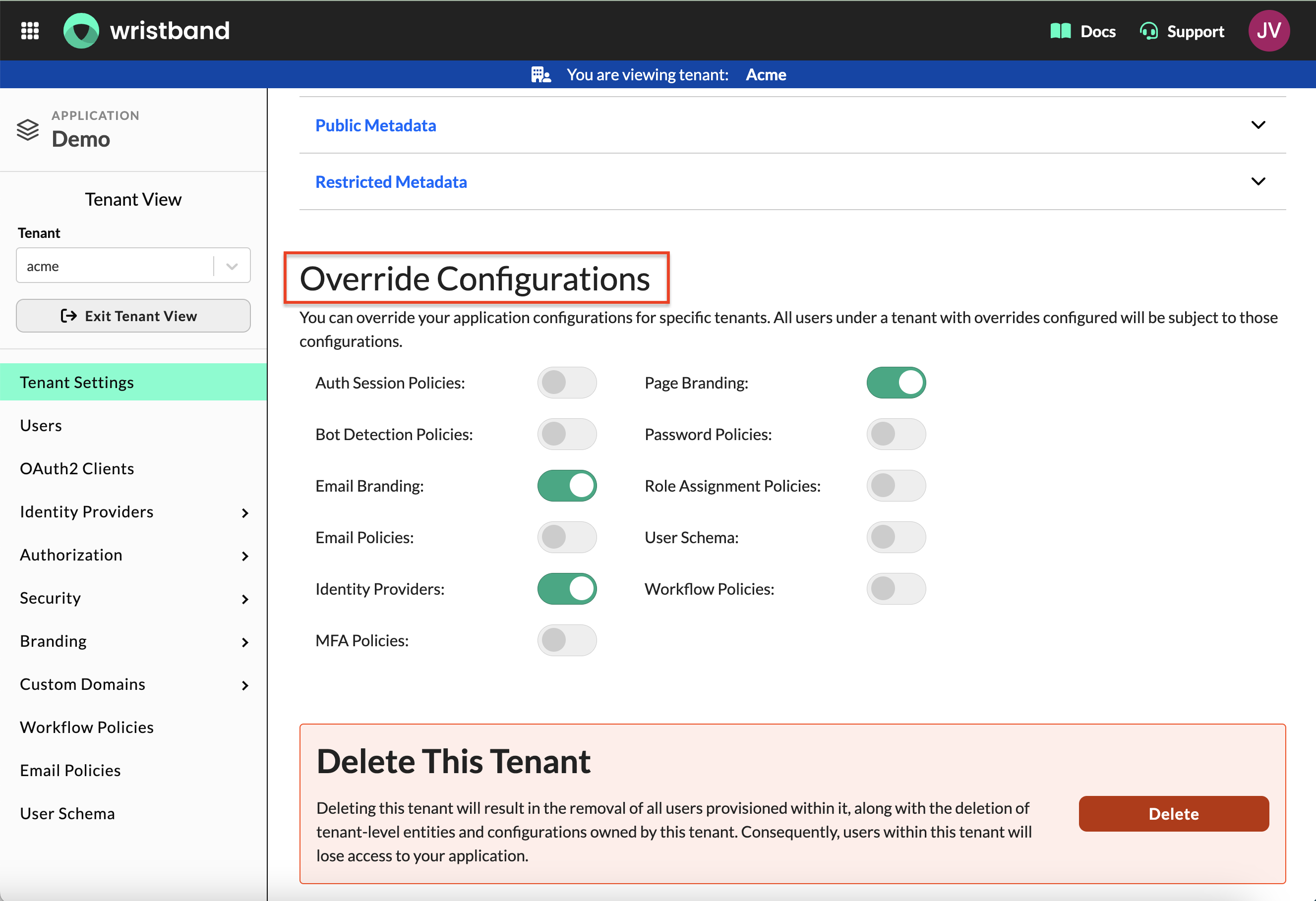Expand Authorization sidebar arrow
Viewport: 1316px width, 901px height.
point(244,556)
